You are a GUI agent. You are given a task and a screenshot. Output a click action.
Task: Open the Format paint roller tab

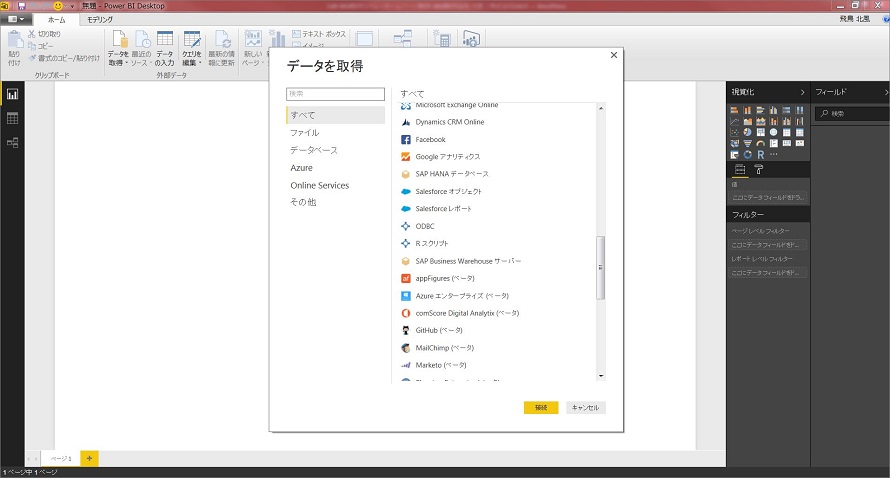point(759,169)
